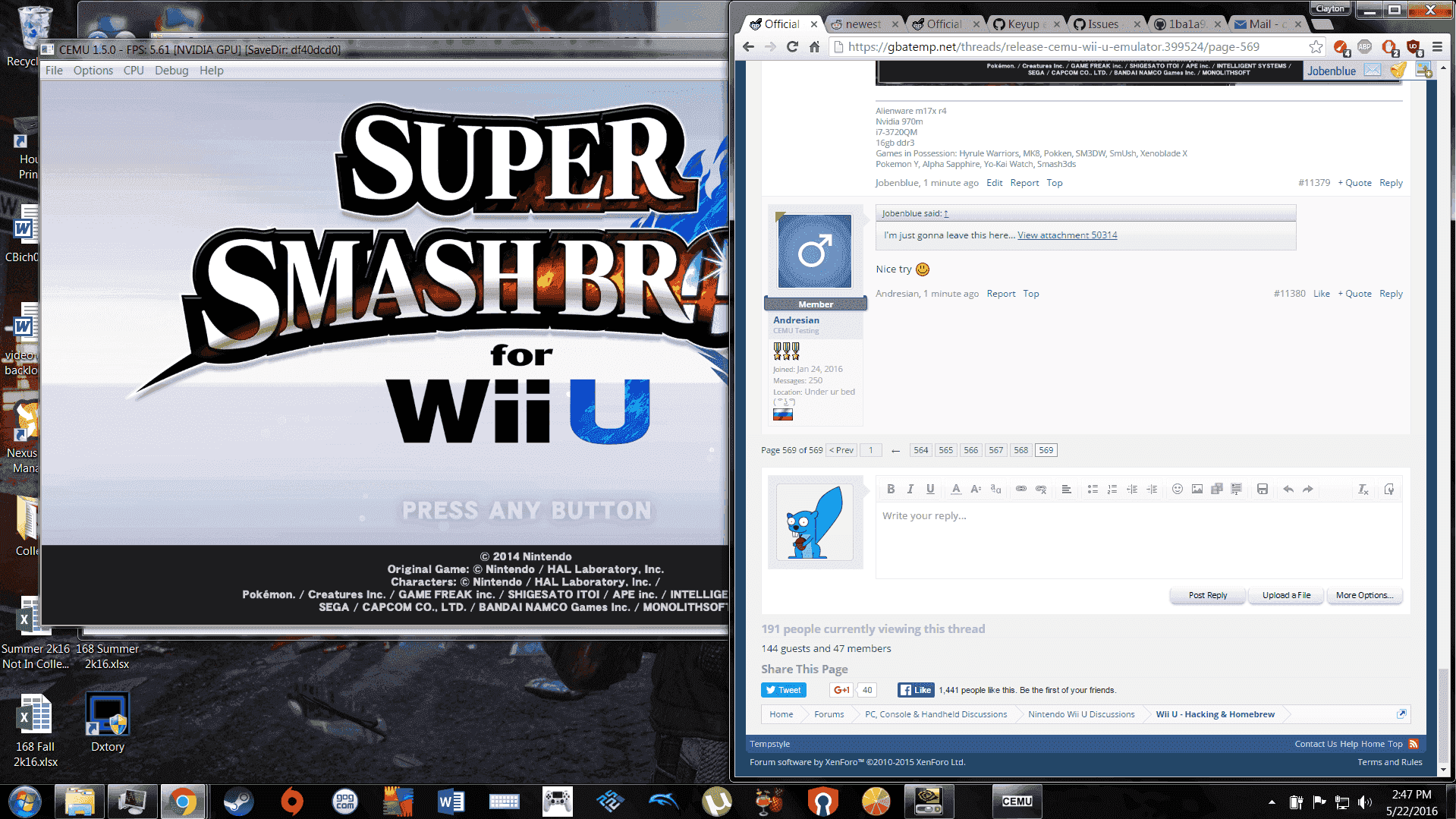Viewport: 1456px width, 819px height.
Task: Redo the last edit in reply editor
Action: coord(1308,490)
